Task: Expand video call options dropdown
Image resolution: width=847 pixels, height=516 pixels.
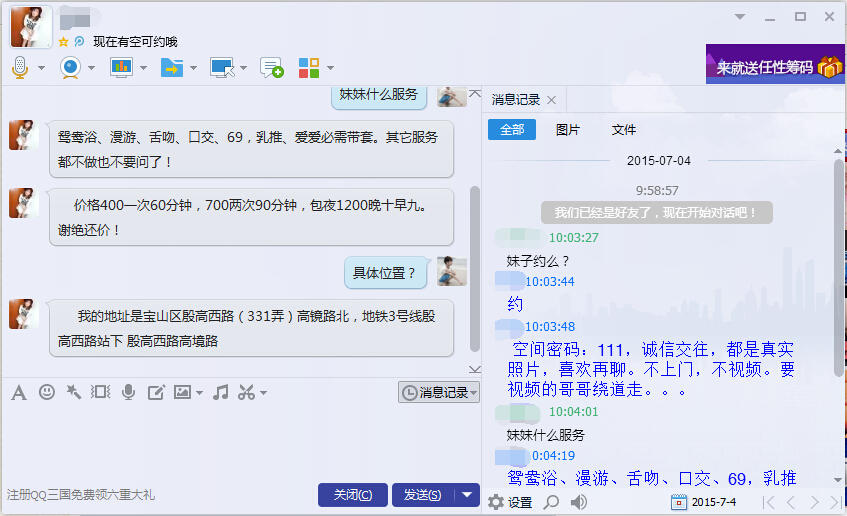Action: pyautogui.click(x=91, y=68)
